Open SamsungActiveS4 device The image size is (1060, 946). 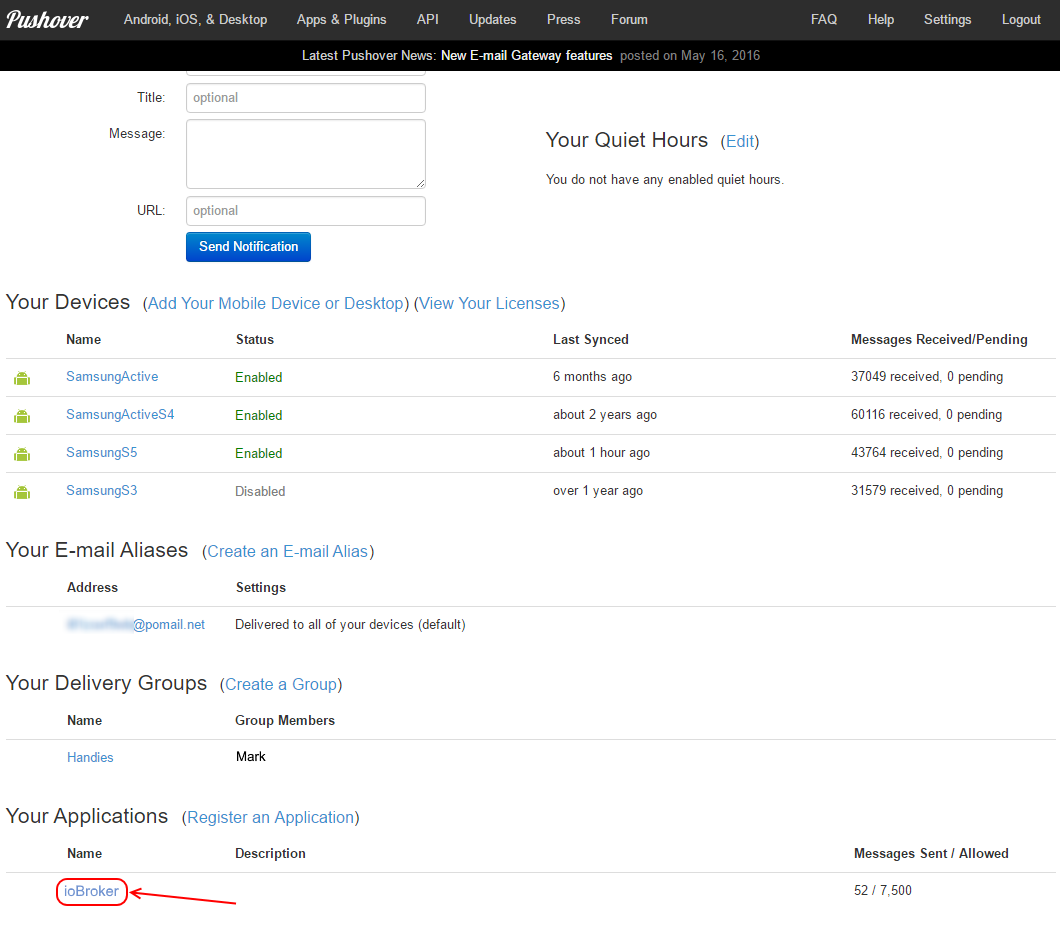[120, 415]
